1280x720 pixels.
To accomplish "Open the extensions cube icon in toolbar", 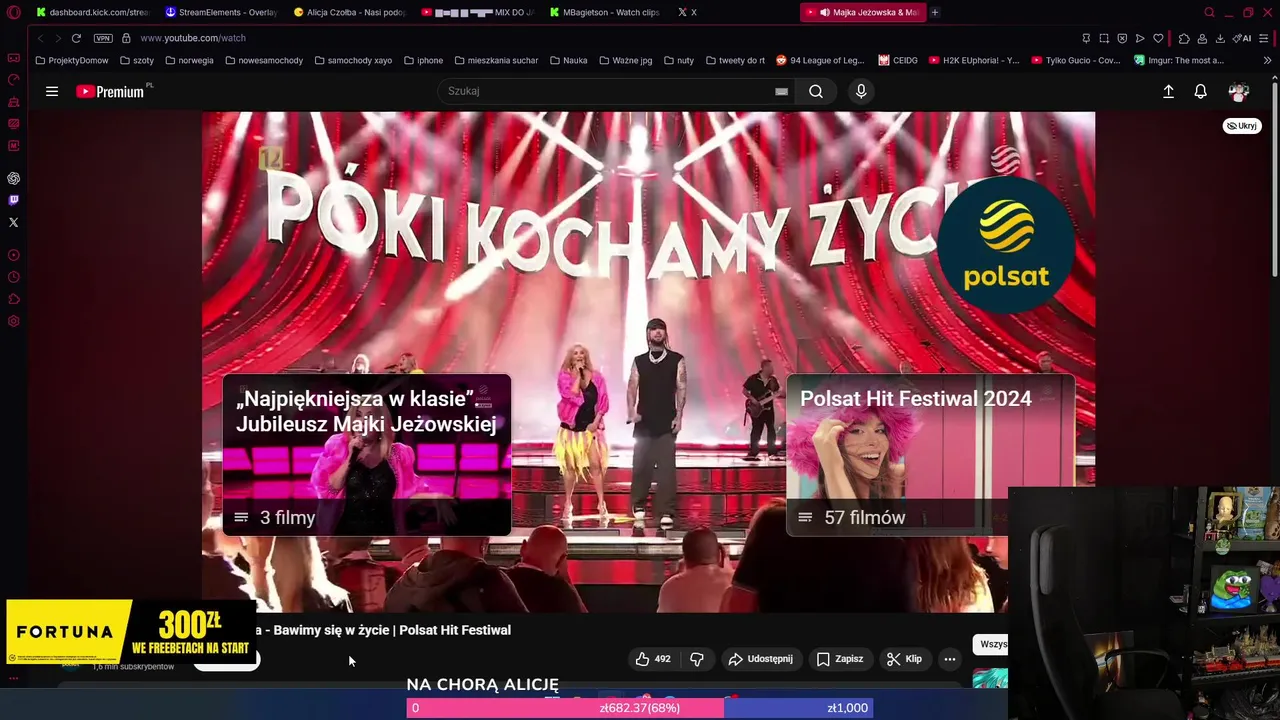I will click(1184, 38).
